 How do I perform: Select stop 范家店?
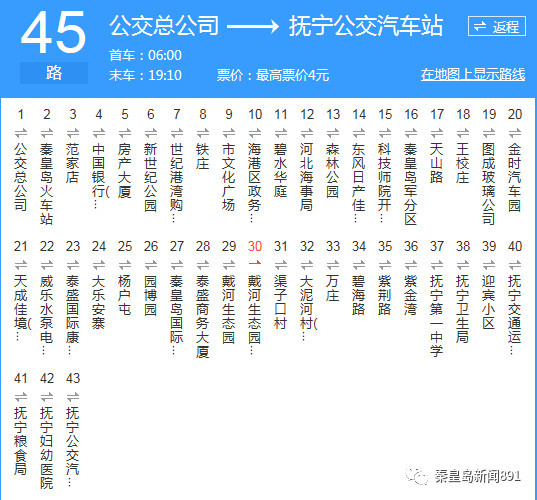pyautogui.click(x=73, y=163)
